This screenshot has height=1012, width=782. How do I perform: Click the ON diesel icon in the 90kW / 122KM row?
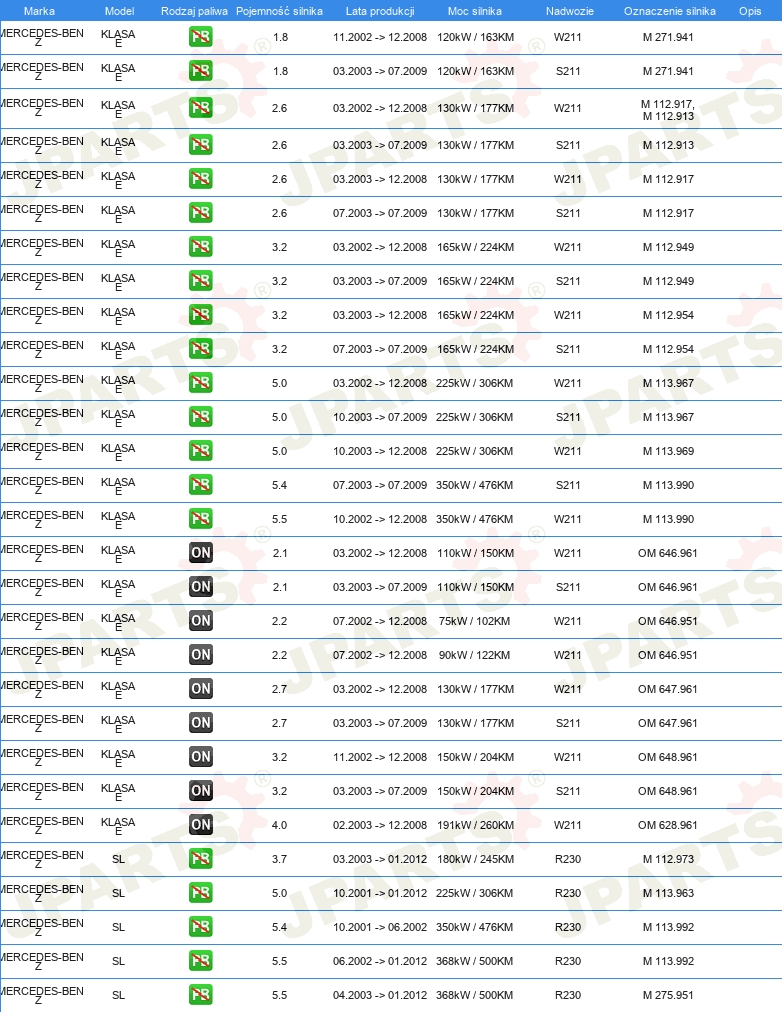pyautogui.click(x=201, y=654)
